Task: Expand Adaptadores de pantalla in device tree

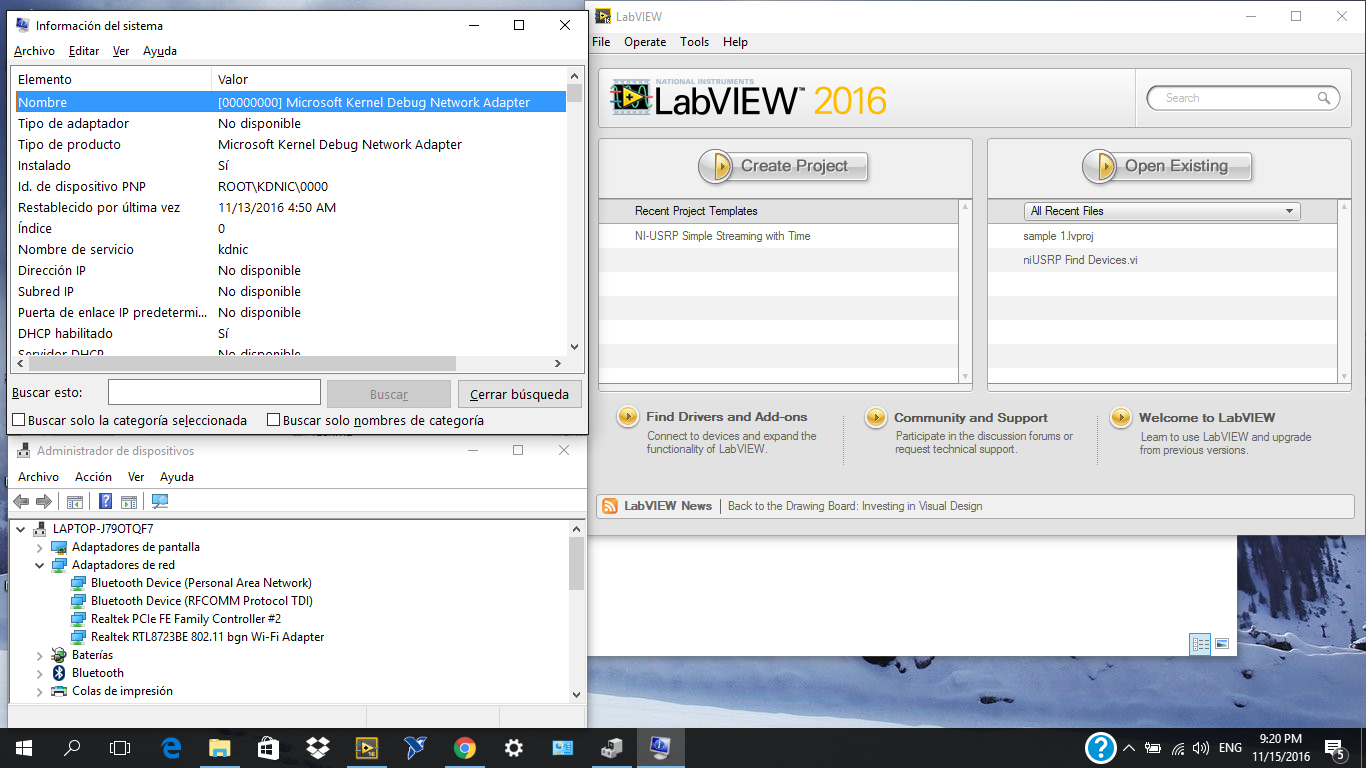Action: coord(40,547)
